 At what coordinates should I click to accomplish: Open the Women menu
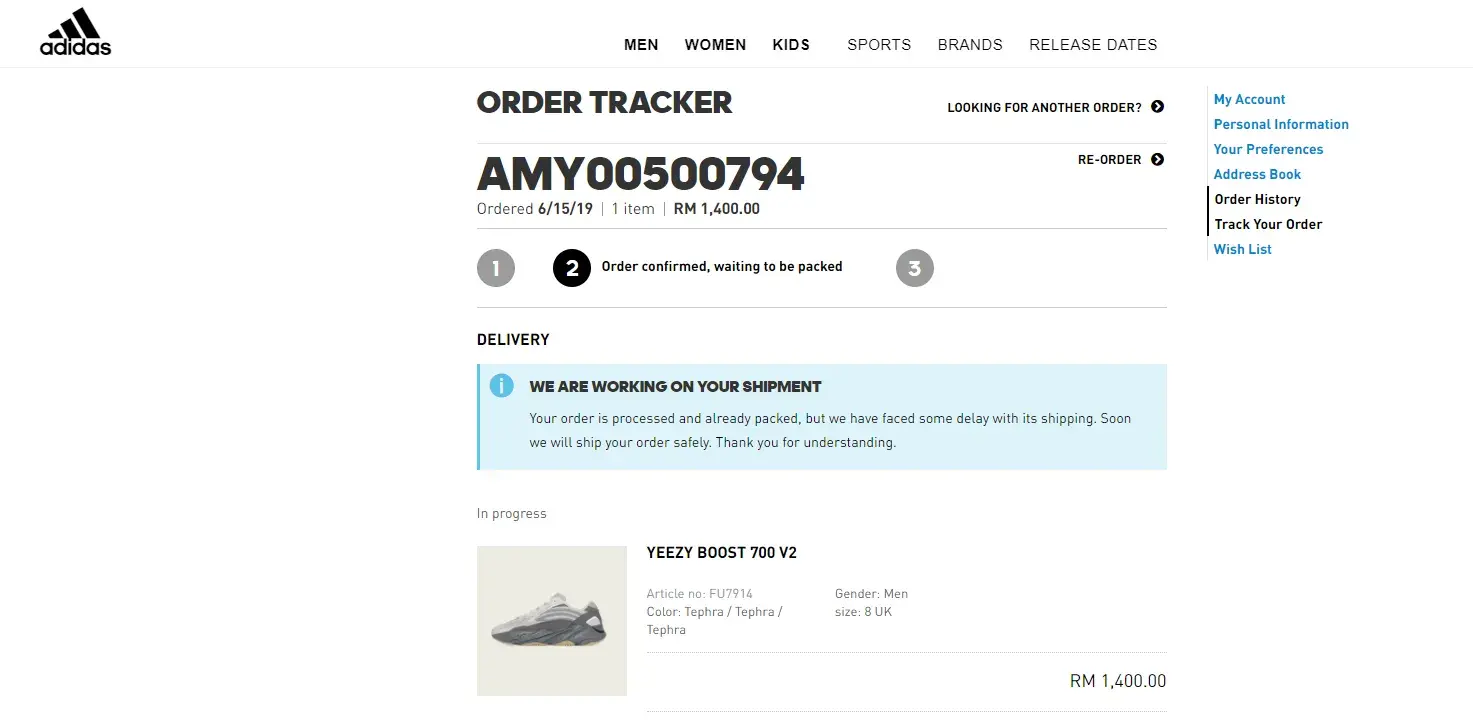(715, 45)
